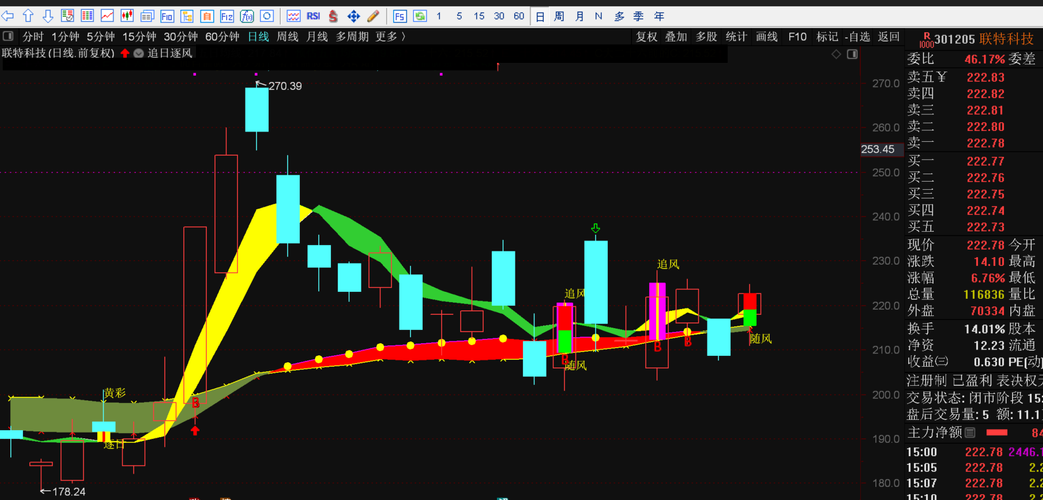This screenshot has width=1043, height=500.
Task: Click the blue four-way move arrows icon
Action: [354, 15]
